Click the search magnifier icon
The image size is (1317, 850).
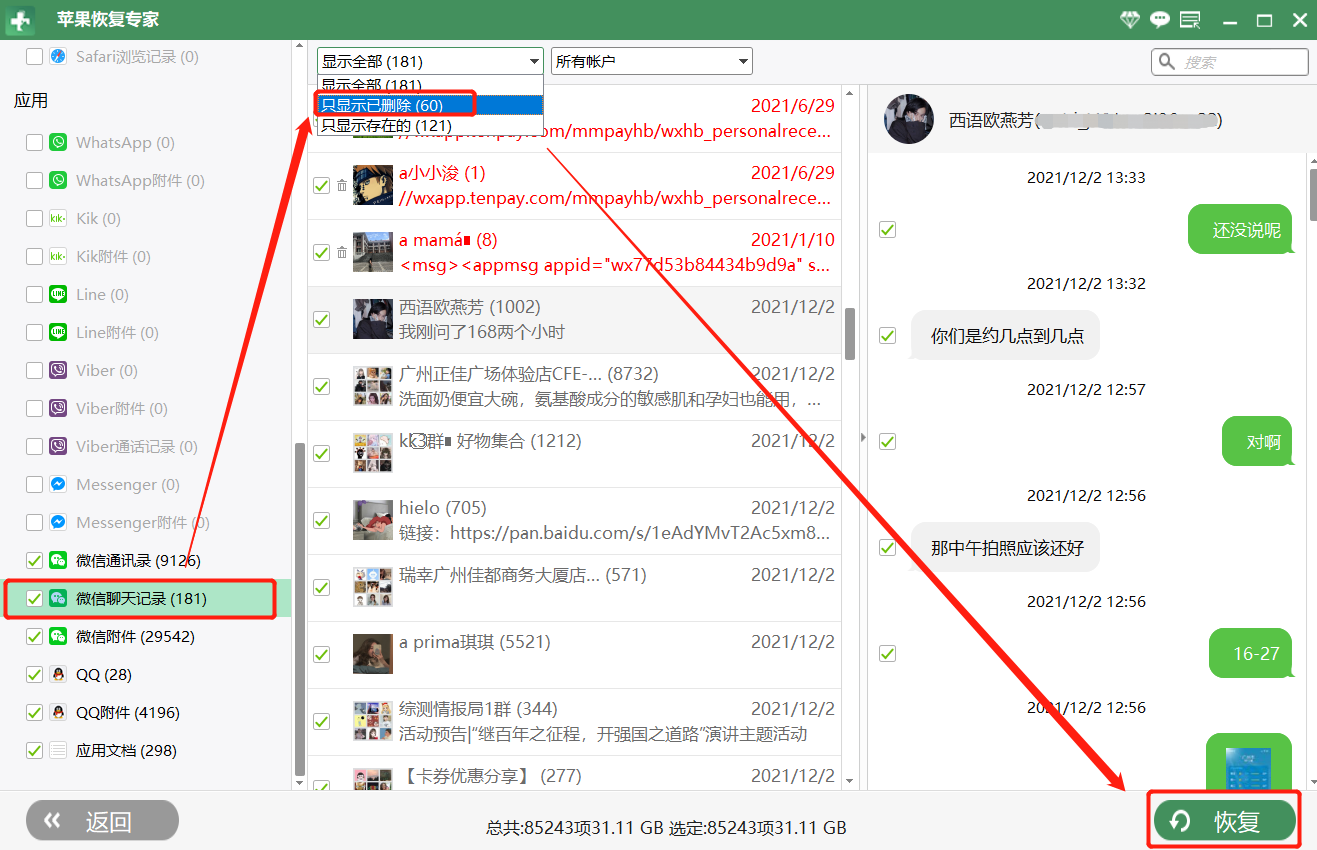[x=1167, y=62]
